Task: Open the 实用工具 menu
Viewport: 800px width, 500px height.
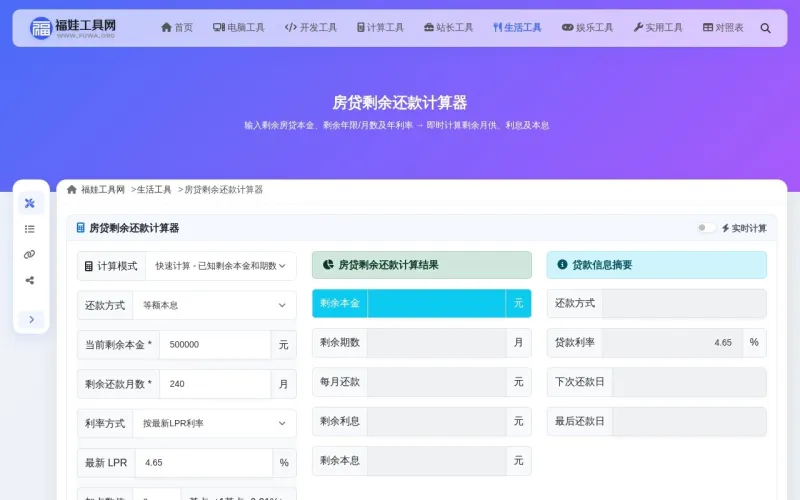Action: click(658, 28)
